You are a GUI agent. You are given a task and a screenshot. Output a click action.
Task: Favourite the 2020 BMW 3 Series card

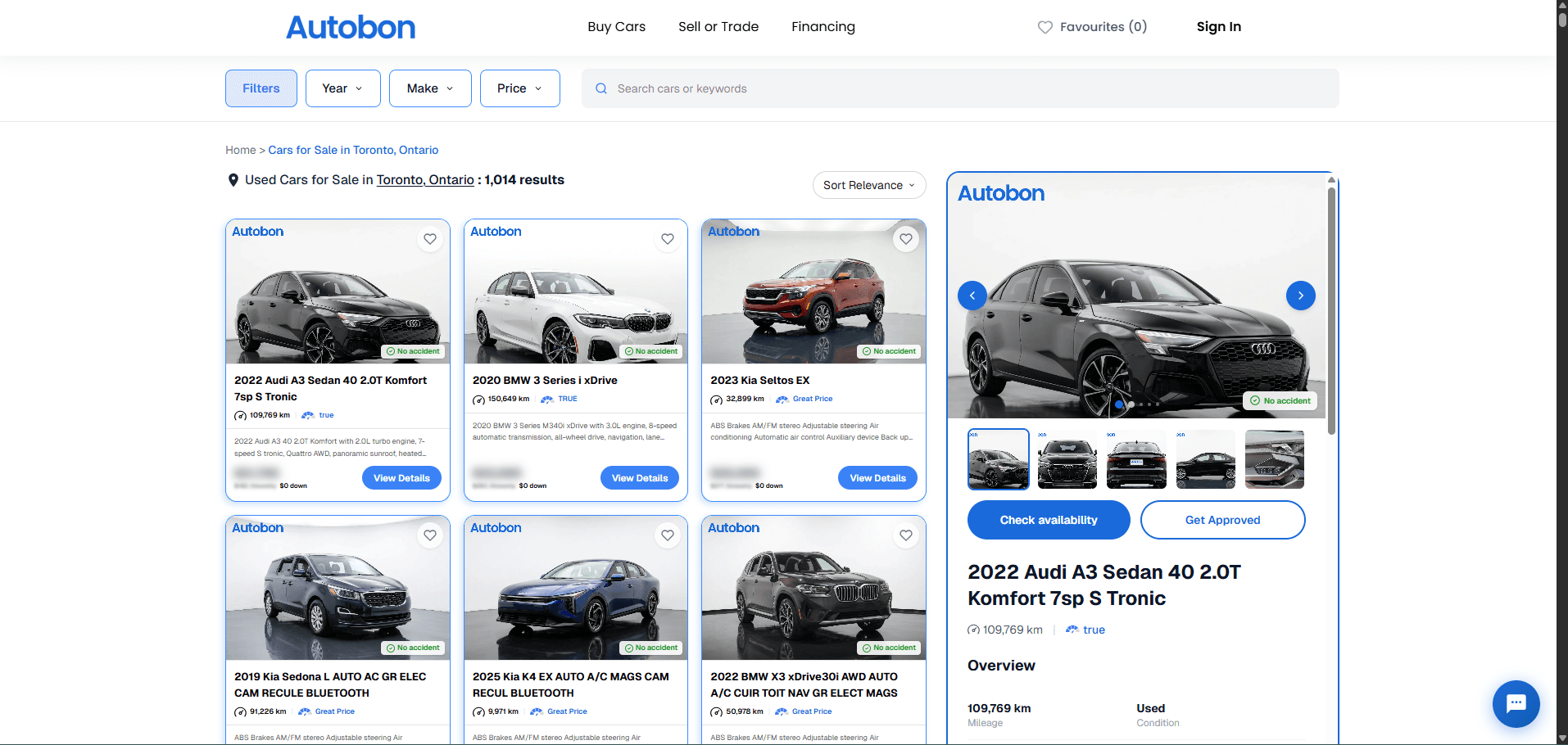click(x=668, y=239)
